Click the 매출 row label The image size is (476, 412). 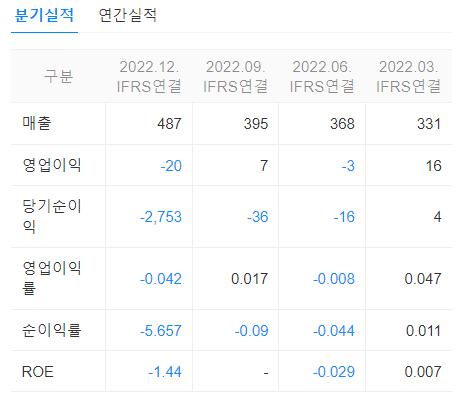[37, 123]
